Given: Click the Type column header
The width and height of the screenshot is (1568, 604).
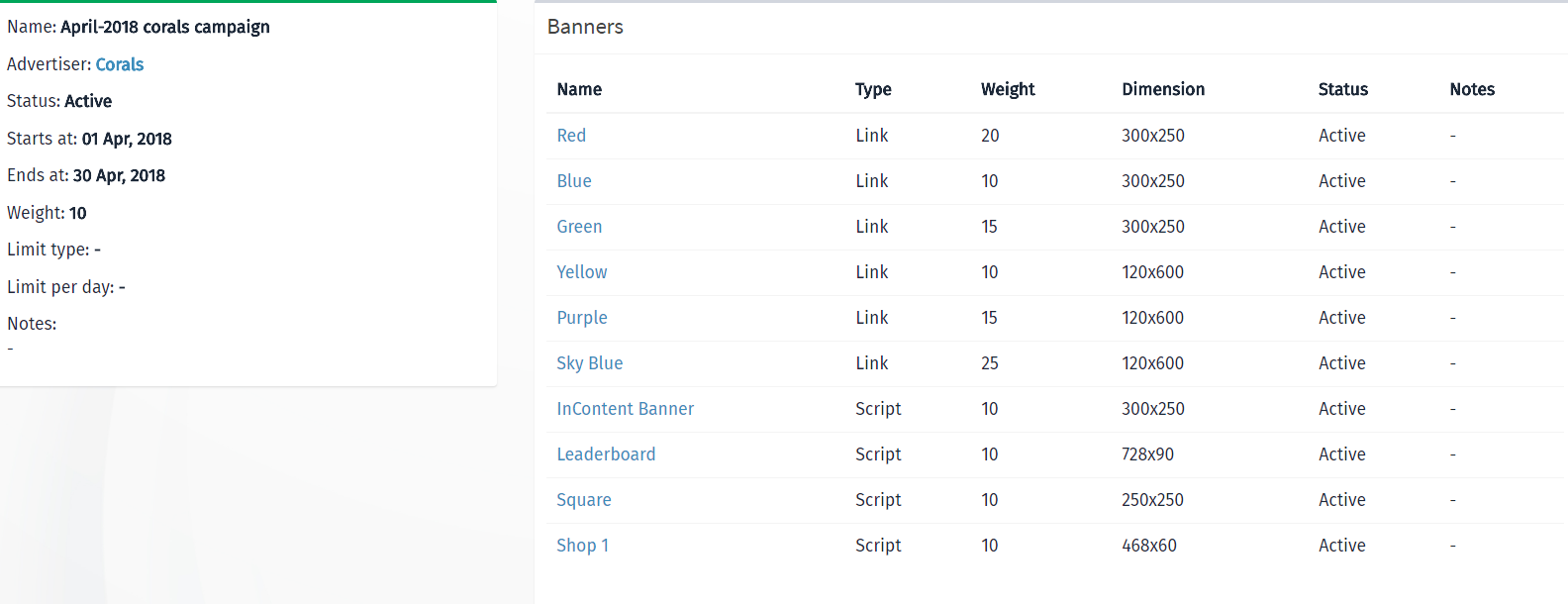Looking at the screenshot, I should click(873, 89).
